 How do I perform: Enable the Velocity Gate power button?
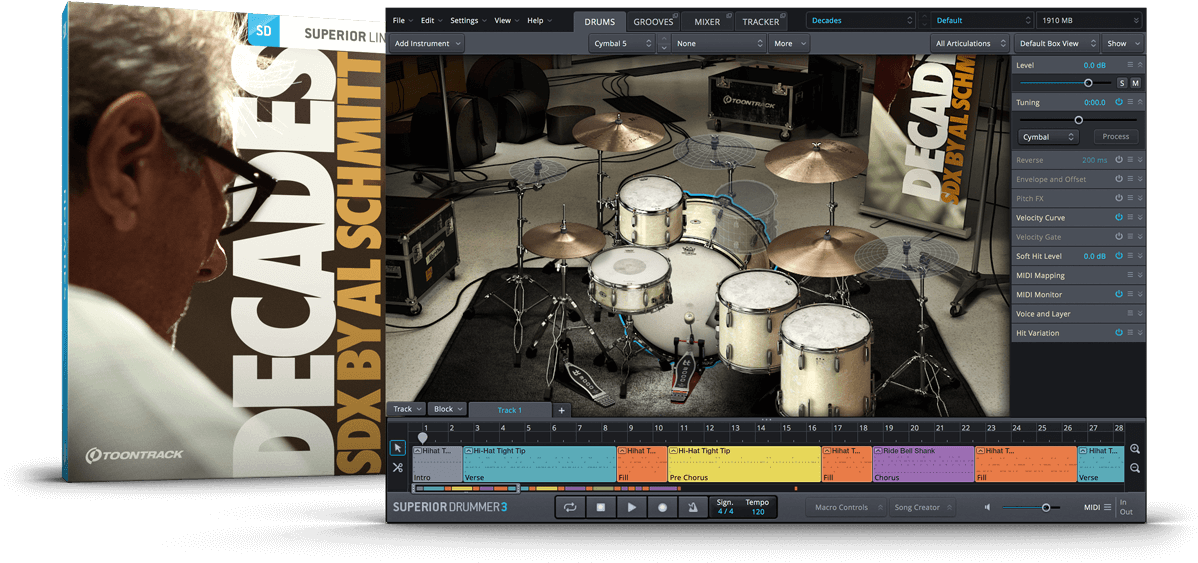point(1119,237)
